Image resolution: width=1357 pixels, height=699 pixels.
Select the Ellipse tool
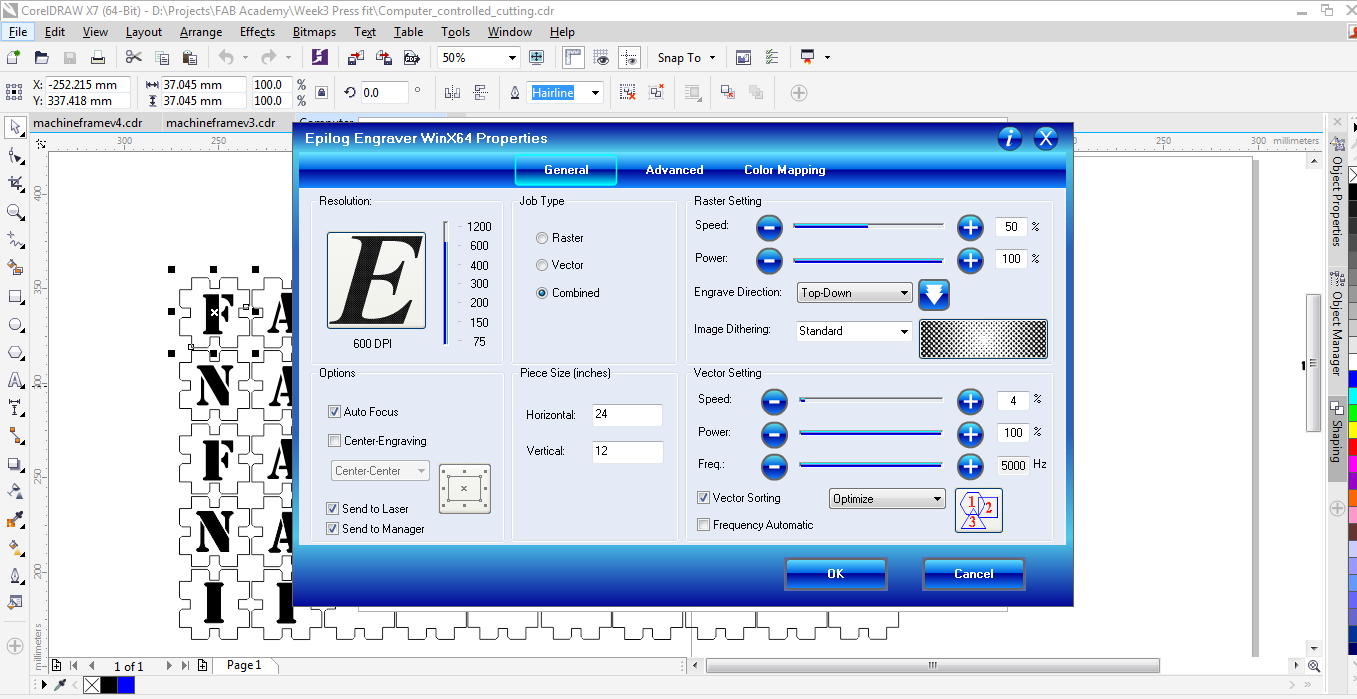pos(15,324)
